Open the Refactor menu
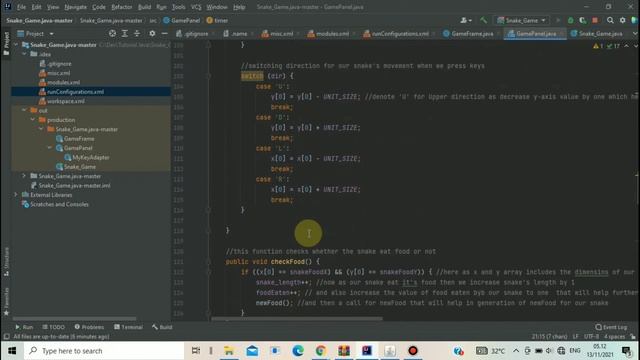 [x=122, y=7]
